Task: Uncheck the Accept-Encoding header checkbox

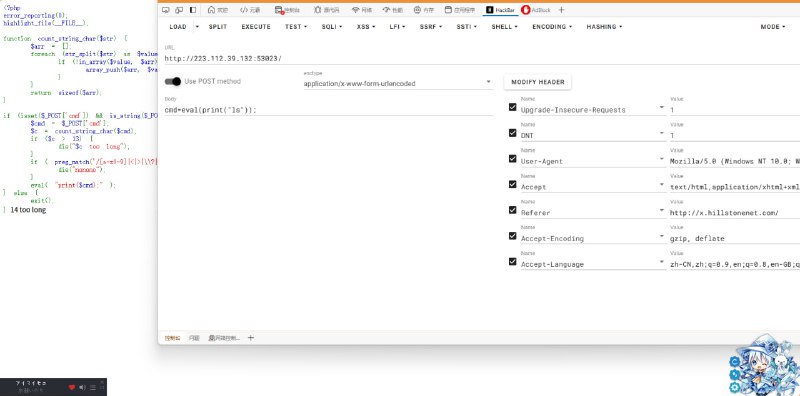Action: (512, 236)
